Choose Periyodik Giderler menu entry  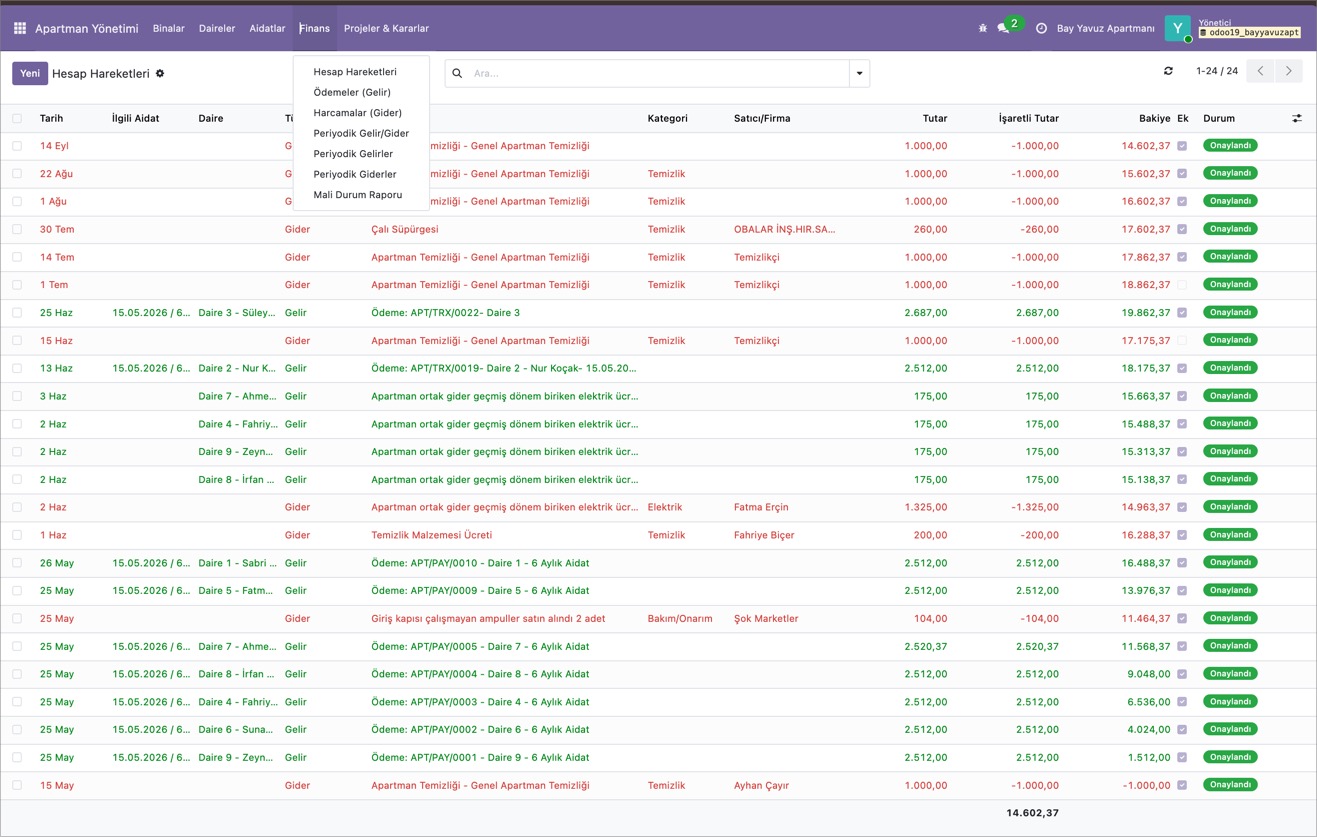tap(355, 174)
